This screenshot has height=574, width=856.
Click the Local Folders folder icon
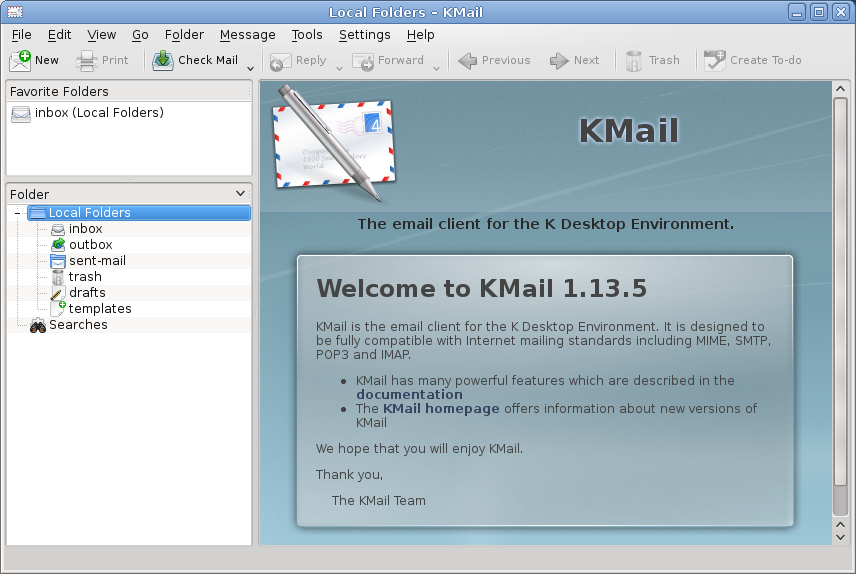[38, 213]
